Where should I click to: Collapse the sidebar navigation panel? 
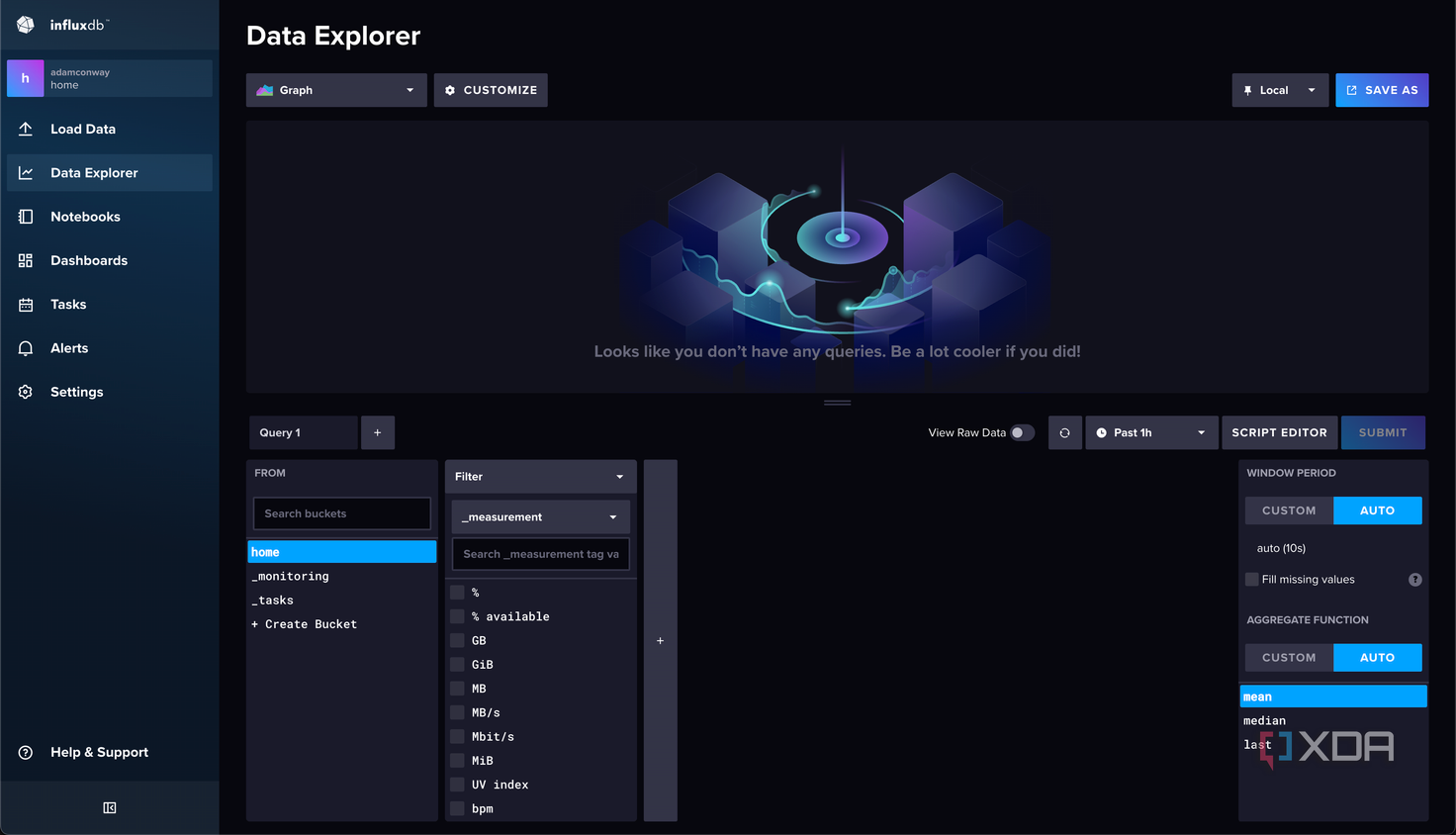coord(110,808)
